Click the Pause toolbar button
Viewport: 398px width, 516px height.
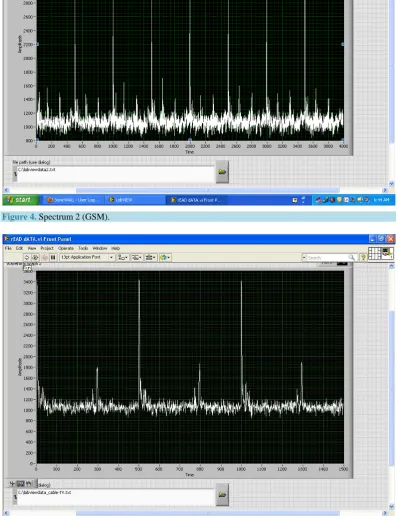pos(53,257)
